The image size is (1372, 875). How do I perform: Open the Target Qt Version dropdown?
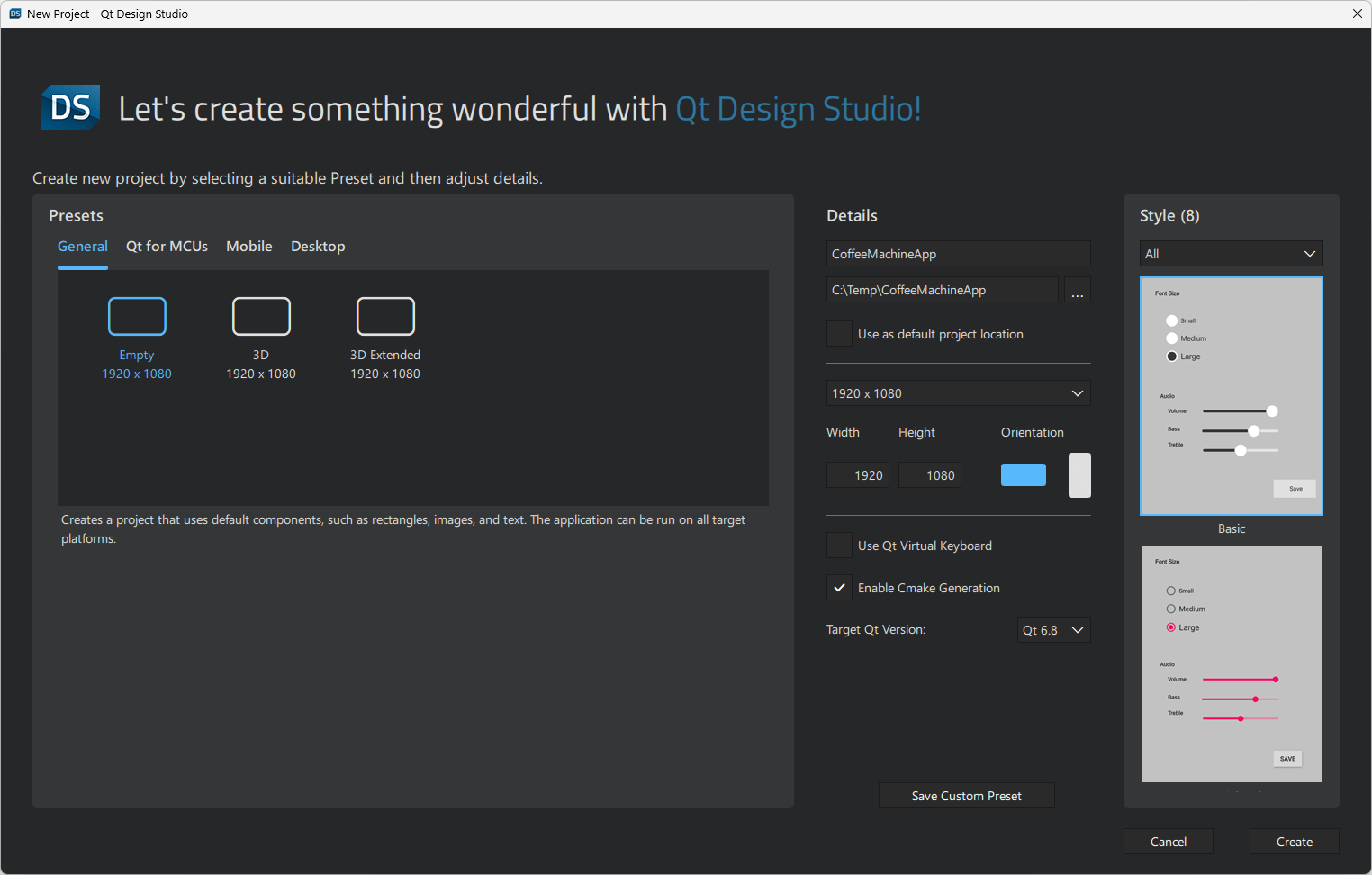click(1052, 629)
